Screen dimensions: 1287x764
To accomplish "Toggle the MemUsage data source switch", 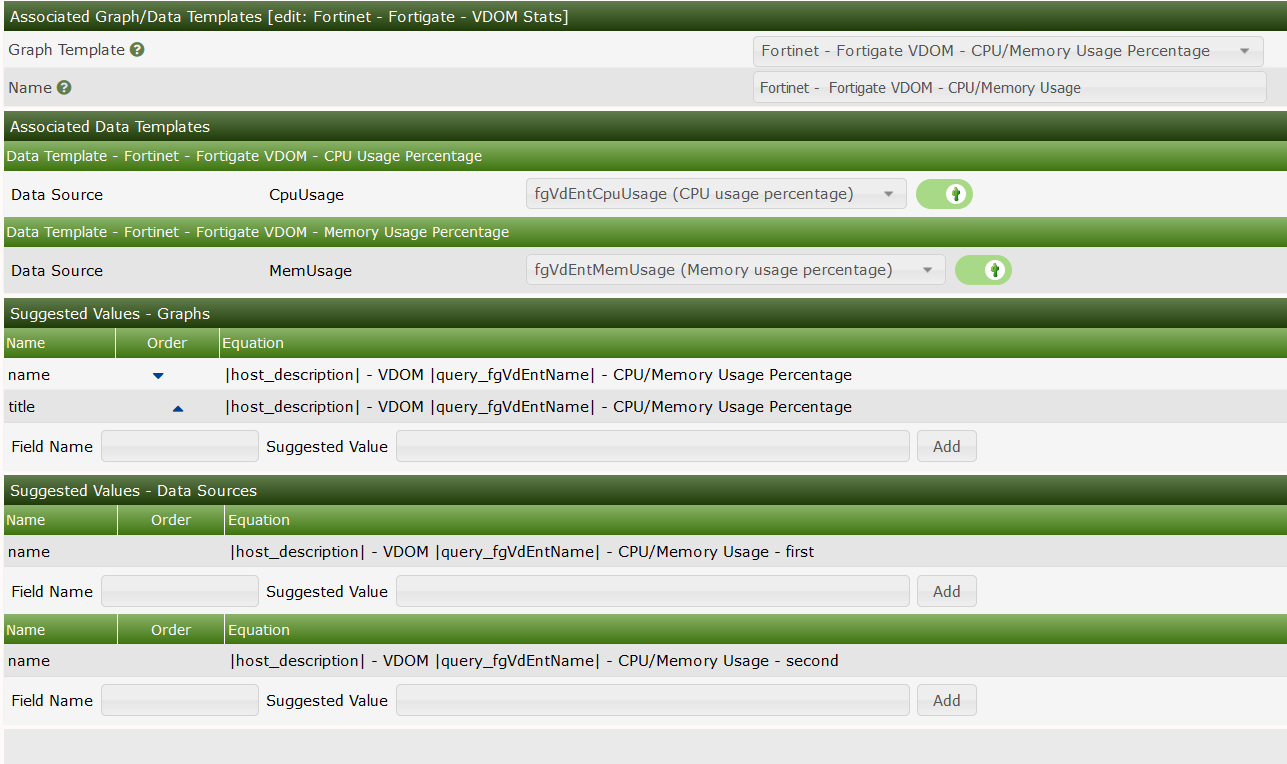I will coord(983,270).
